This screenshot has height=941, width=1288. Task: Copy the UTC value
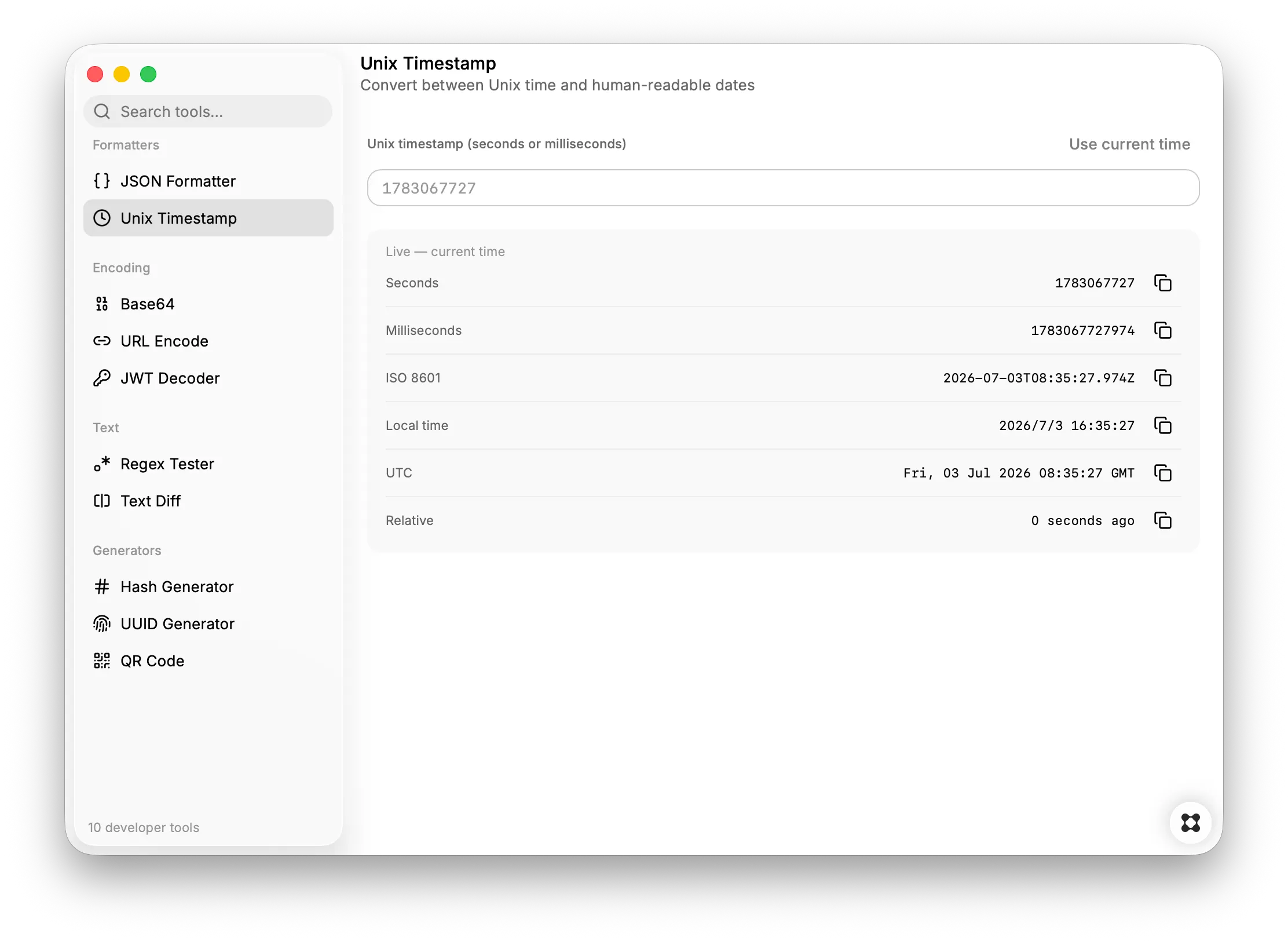1162,473
